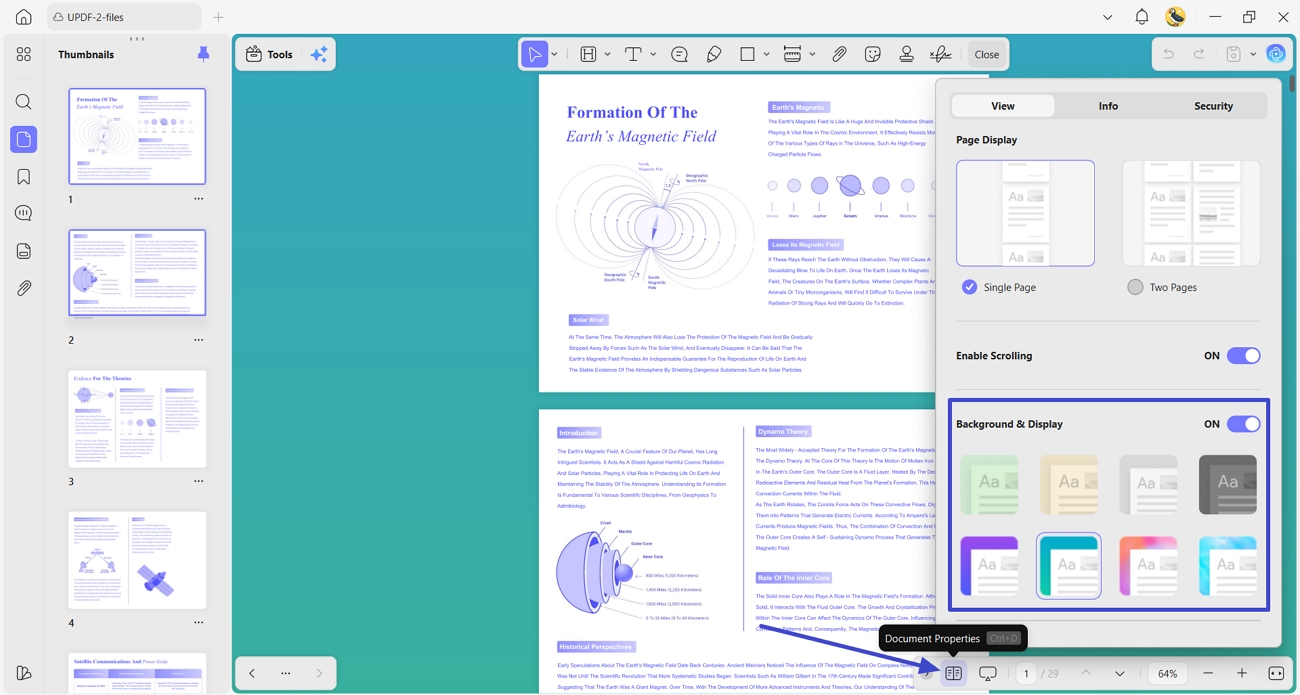Open the Signature tool
Image resolution: width=1300 pixels, height=695 pixels.
pyautogui.click(x=941, y=54)
